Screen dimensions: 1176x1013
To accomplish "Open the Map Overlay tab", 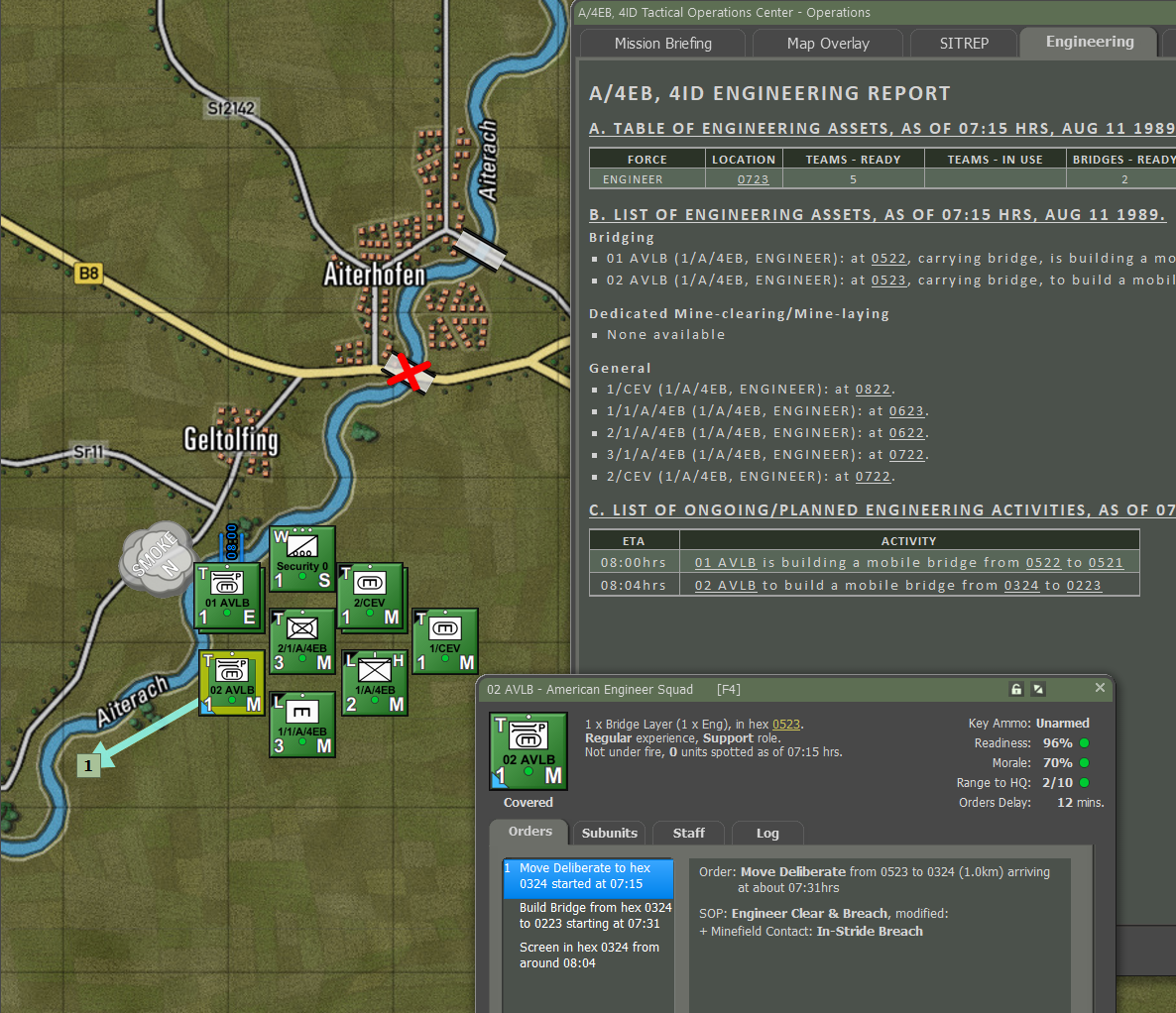I will click(827, 43).
